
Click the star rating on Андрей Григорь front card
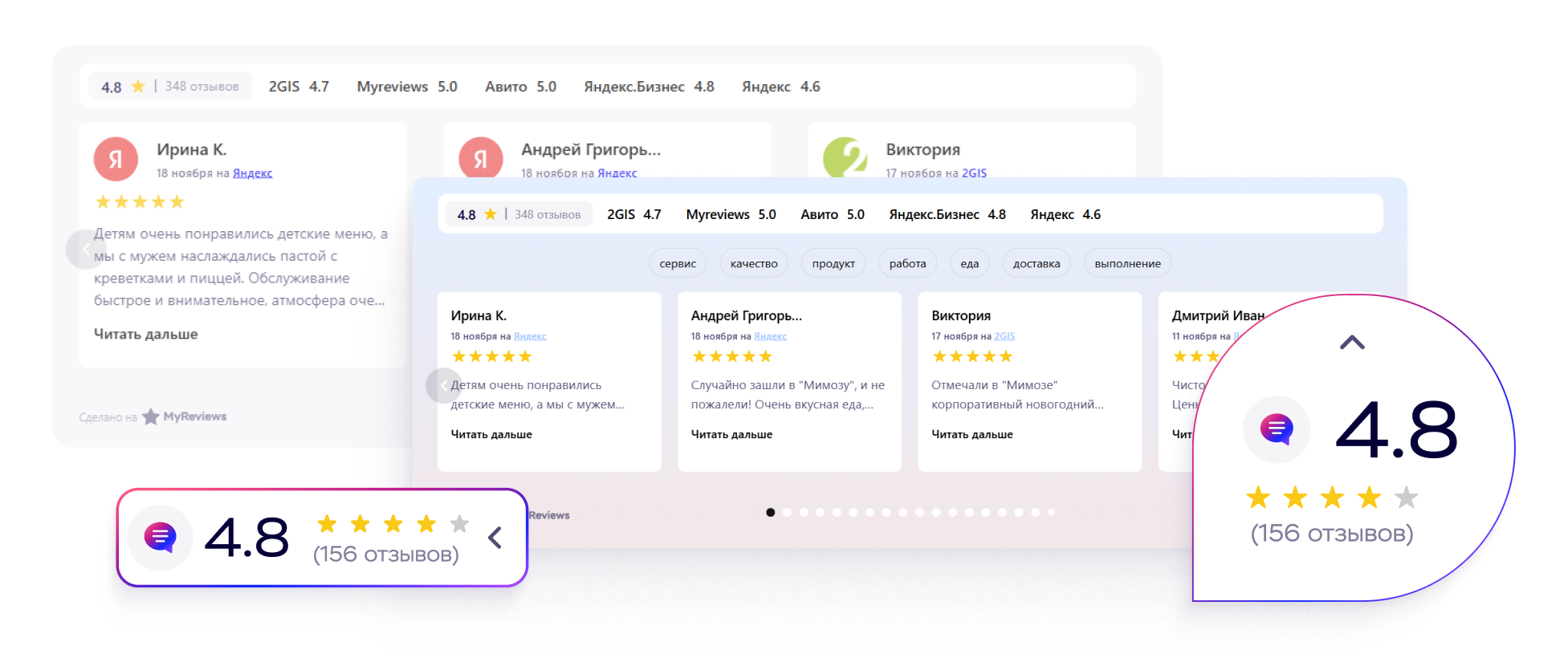(x=731, y=356)
